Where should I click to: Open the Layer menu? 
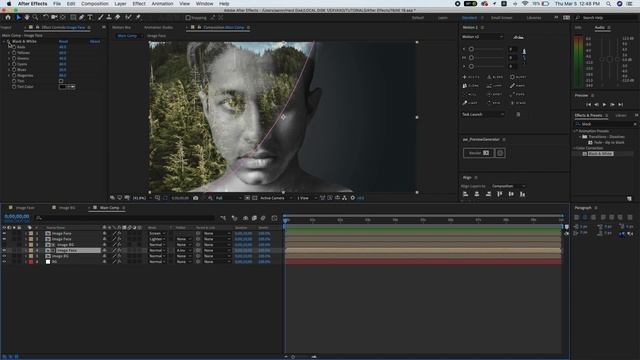point(120,4)
